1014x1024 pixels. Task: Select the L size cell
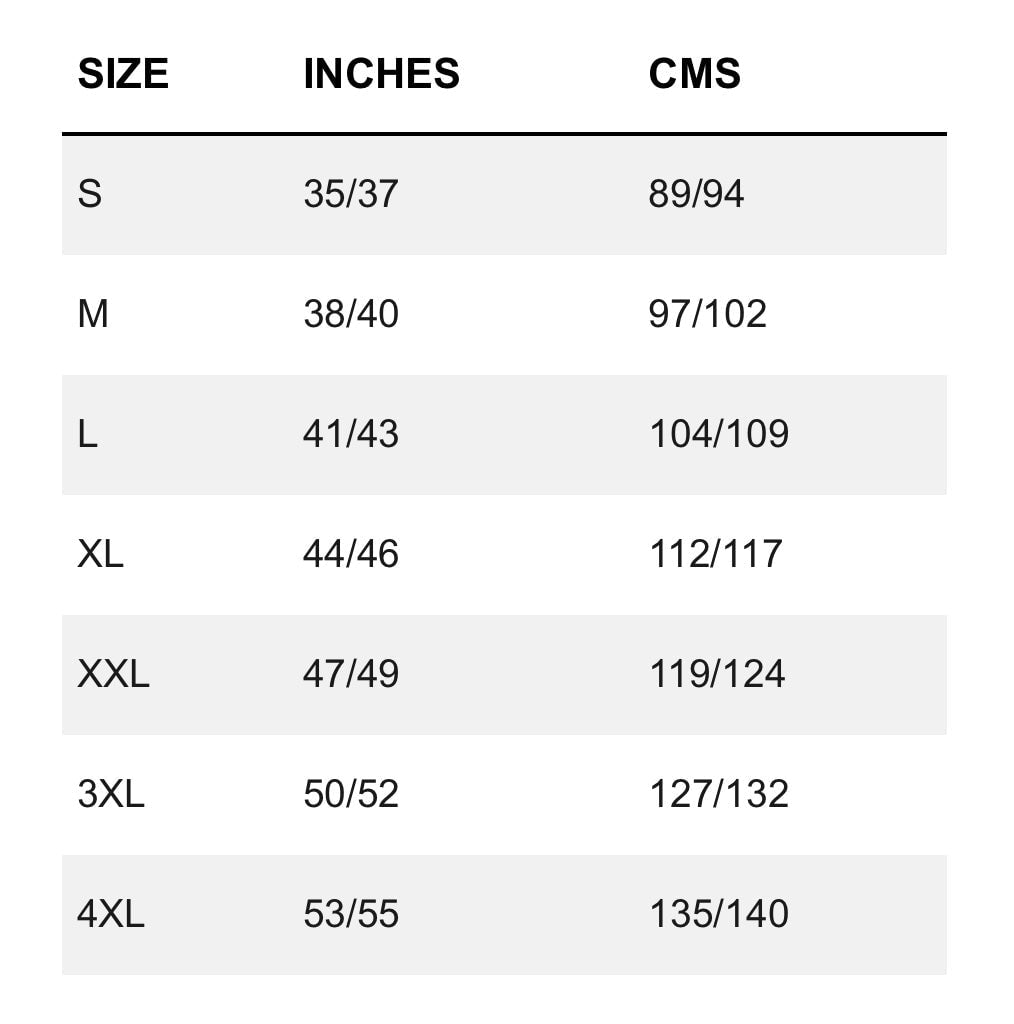(88, 434)
